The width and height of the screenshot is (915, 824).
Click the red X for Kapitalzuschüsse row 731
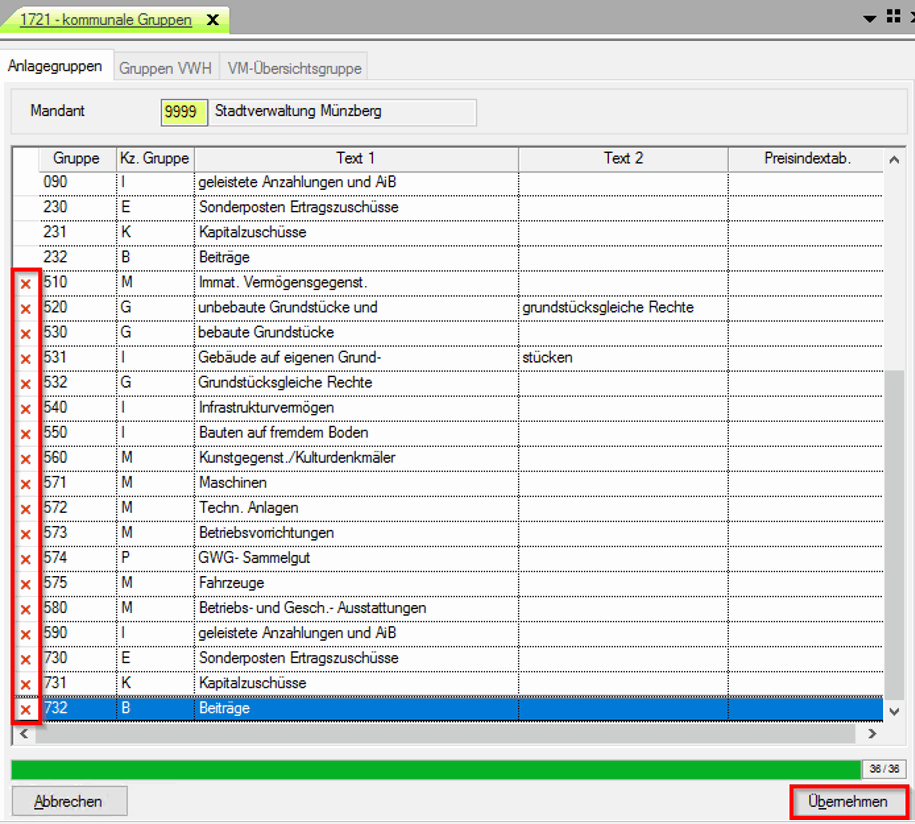[26, 684]
